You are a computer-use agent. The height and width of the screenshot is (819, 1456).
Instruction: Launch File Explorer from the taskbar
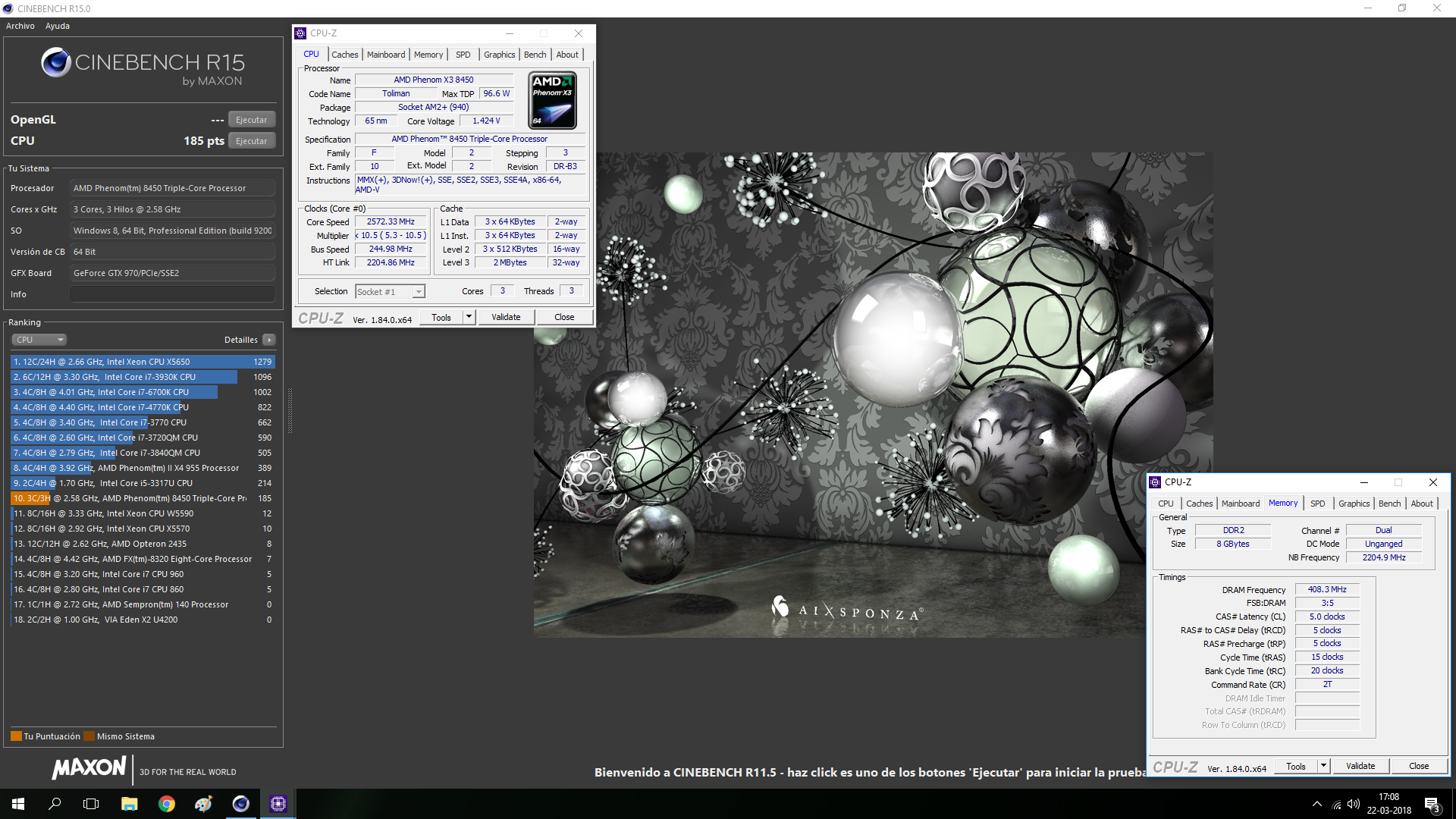tap(129, 804)
